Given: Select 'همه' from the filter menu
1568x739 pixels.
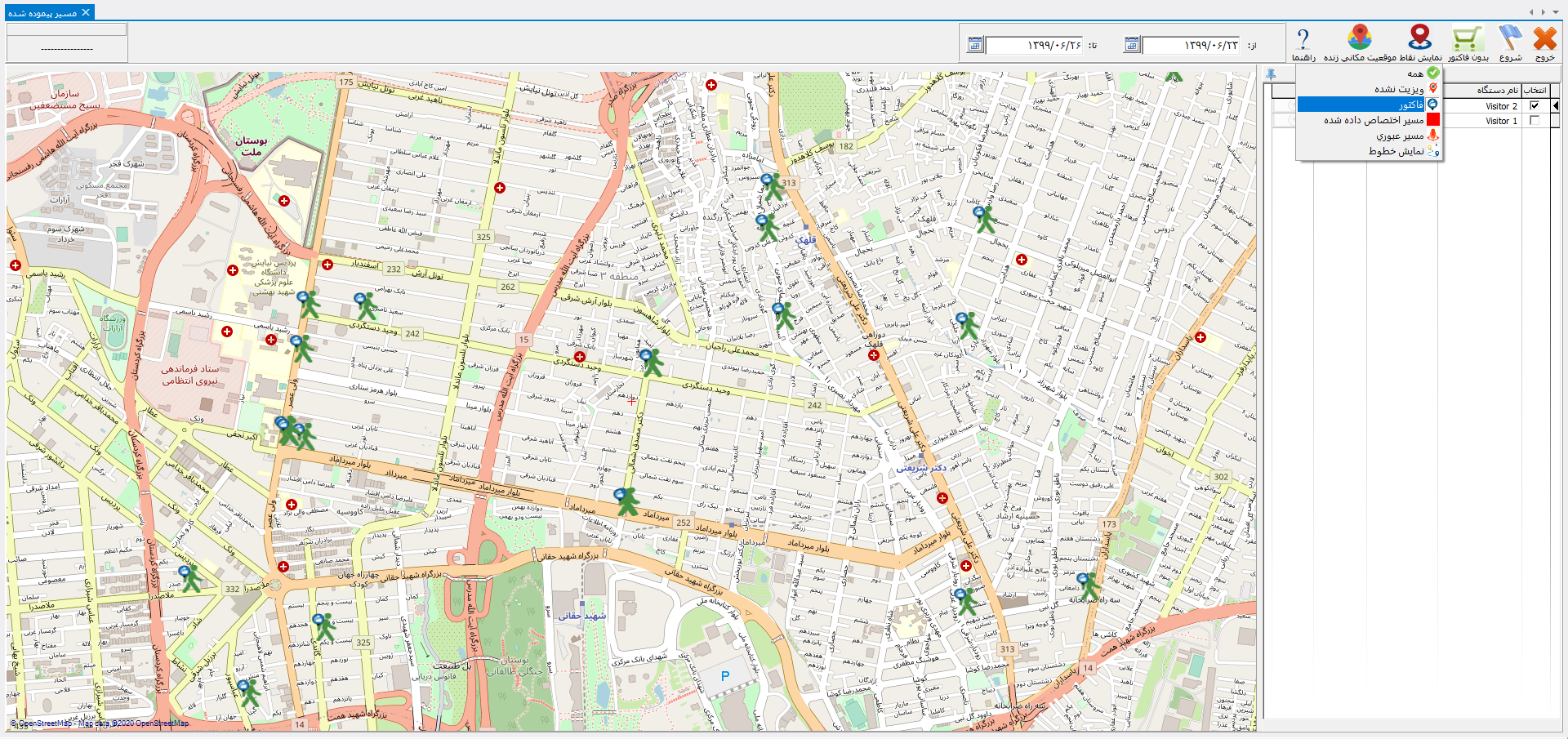Looking at the screenshot, I should click(1414, 73).
